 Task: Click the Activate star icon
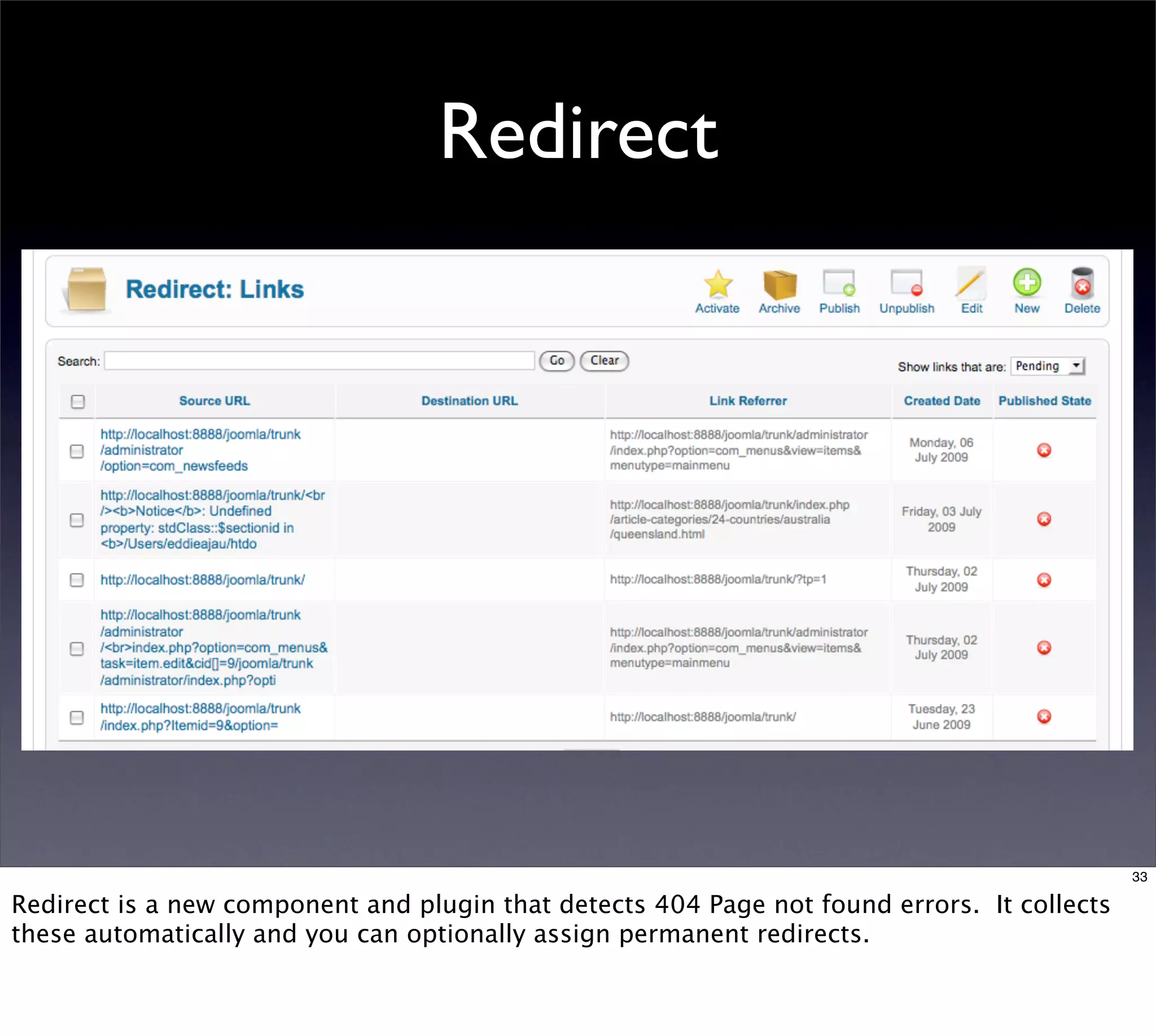coord(717,283)
